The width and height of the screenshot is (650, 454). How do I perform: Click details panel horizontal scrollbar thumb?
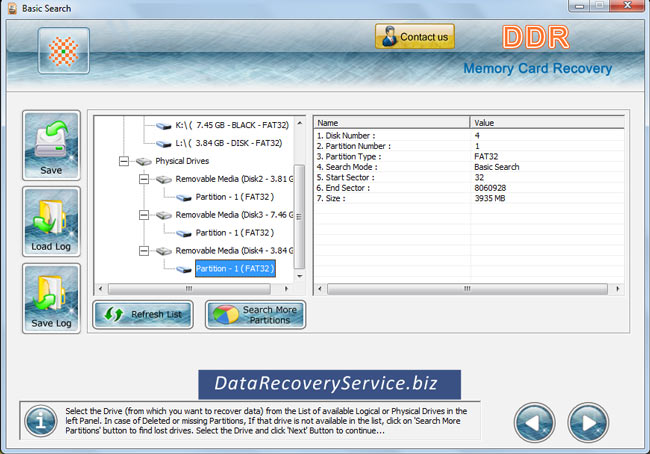point(467,289)
